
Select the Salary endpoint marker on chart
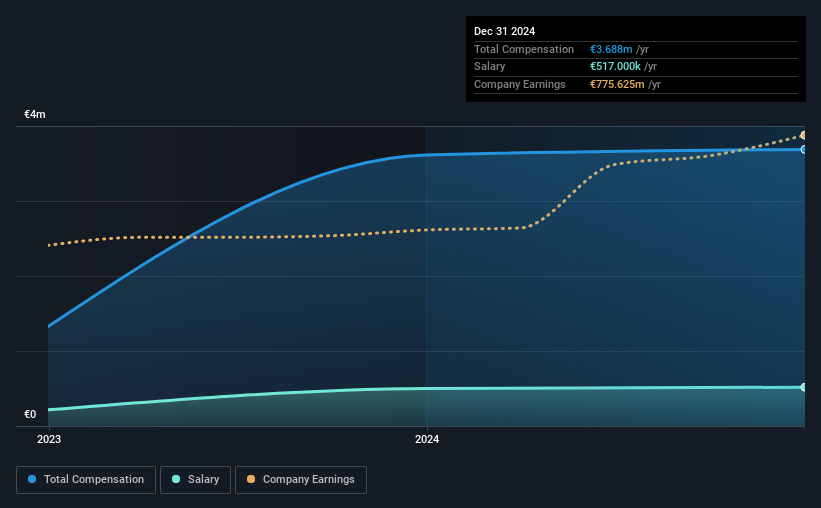click(x=803, y=388)
